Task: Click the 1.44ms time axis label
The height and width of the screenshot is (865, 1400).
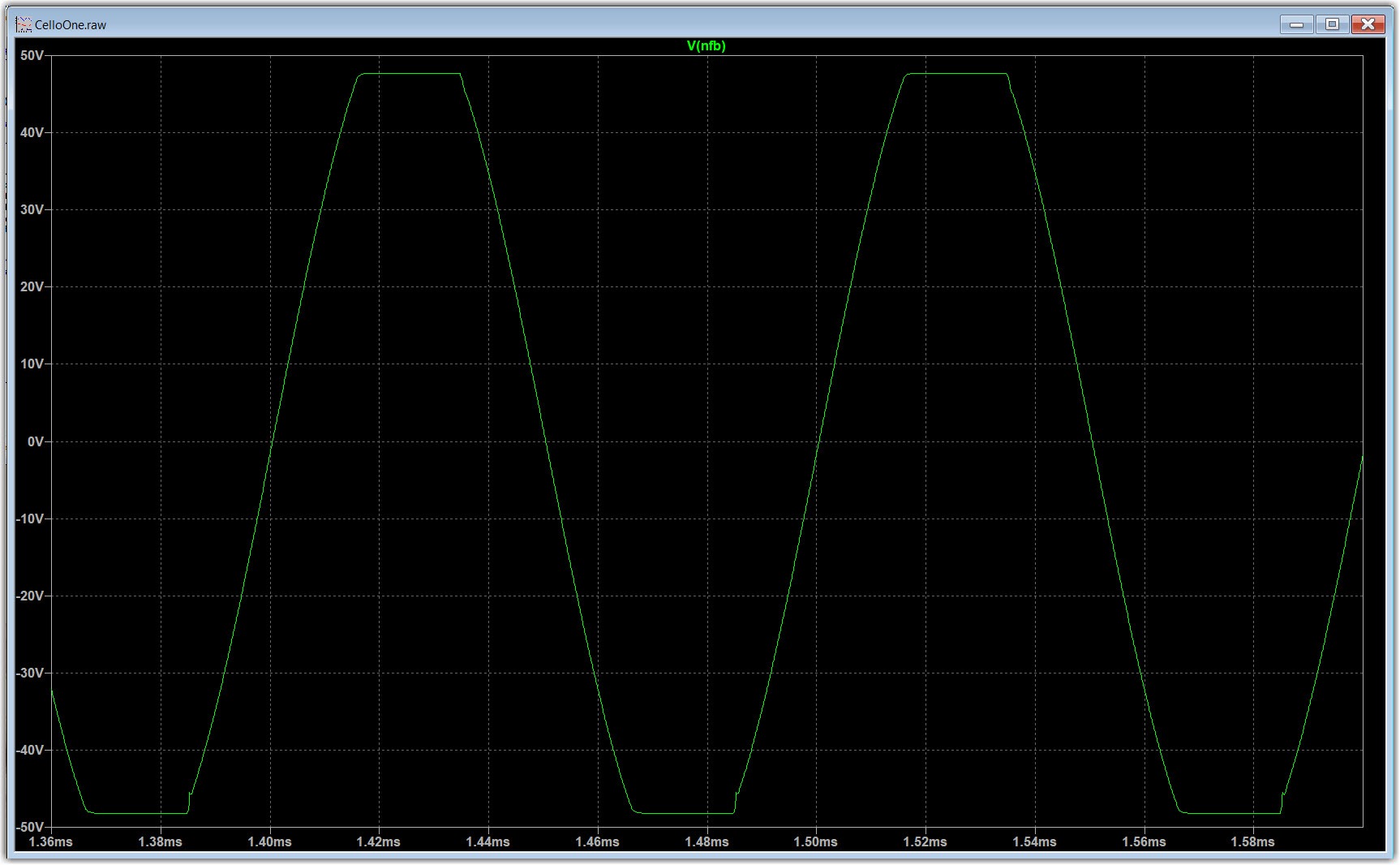Action: [488, 842]
